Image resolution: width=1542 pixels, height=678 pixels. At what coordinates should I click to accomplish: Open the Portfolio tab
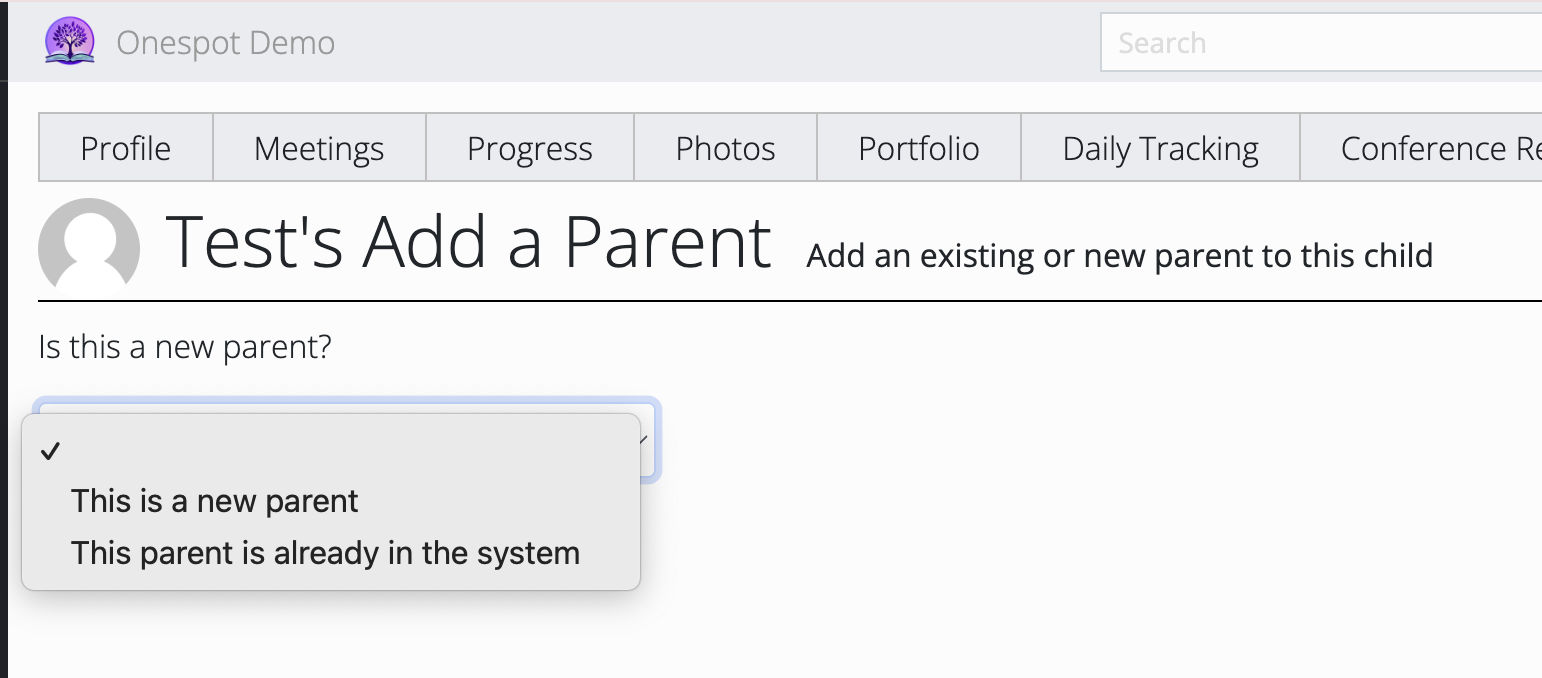point(918,148)
